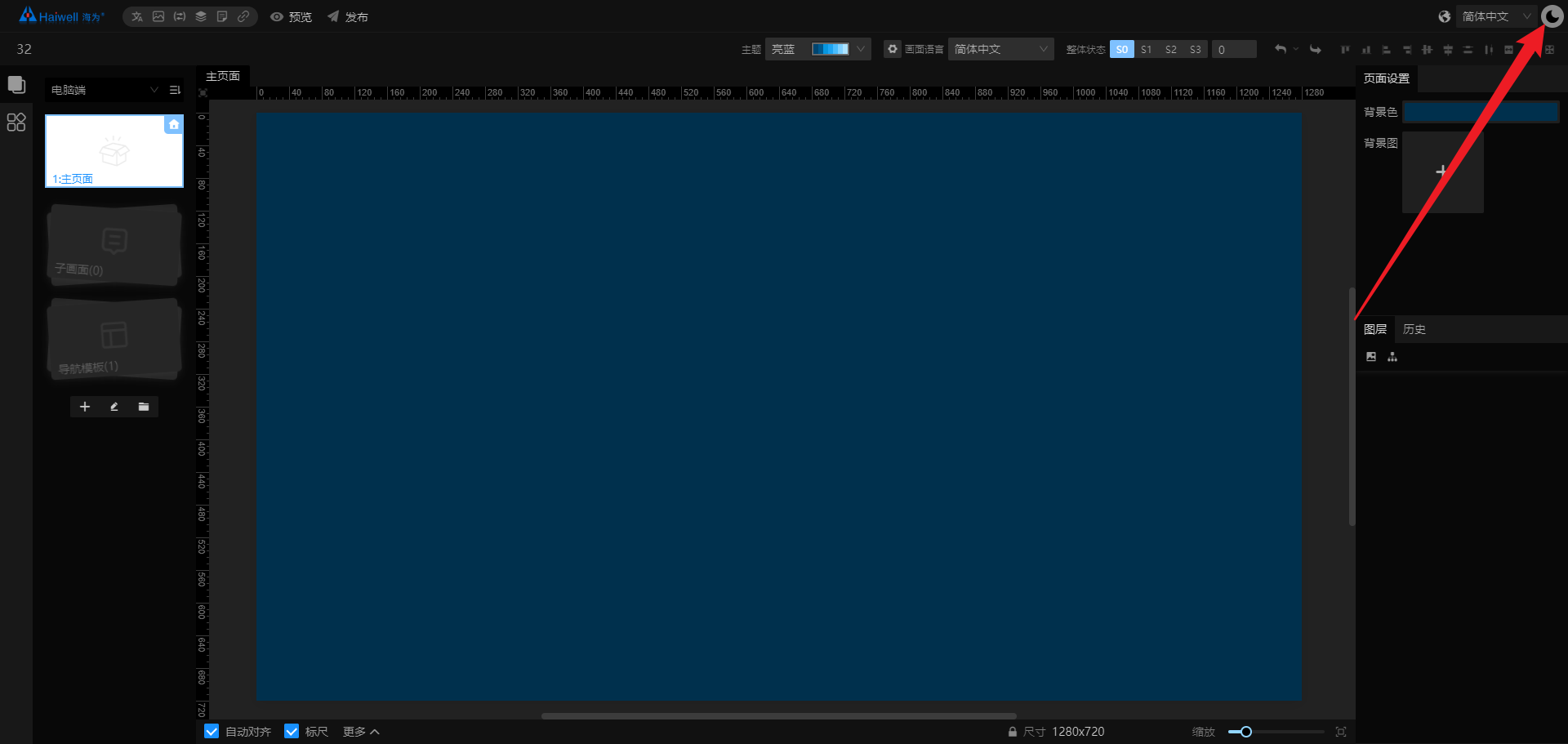1568x744 pixels.
Task: Click the canvas horizontal scrollbar
Action: coord(779,716)
